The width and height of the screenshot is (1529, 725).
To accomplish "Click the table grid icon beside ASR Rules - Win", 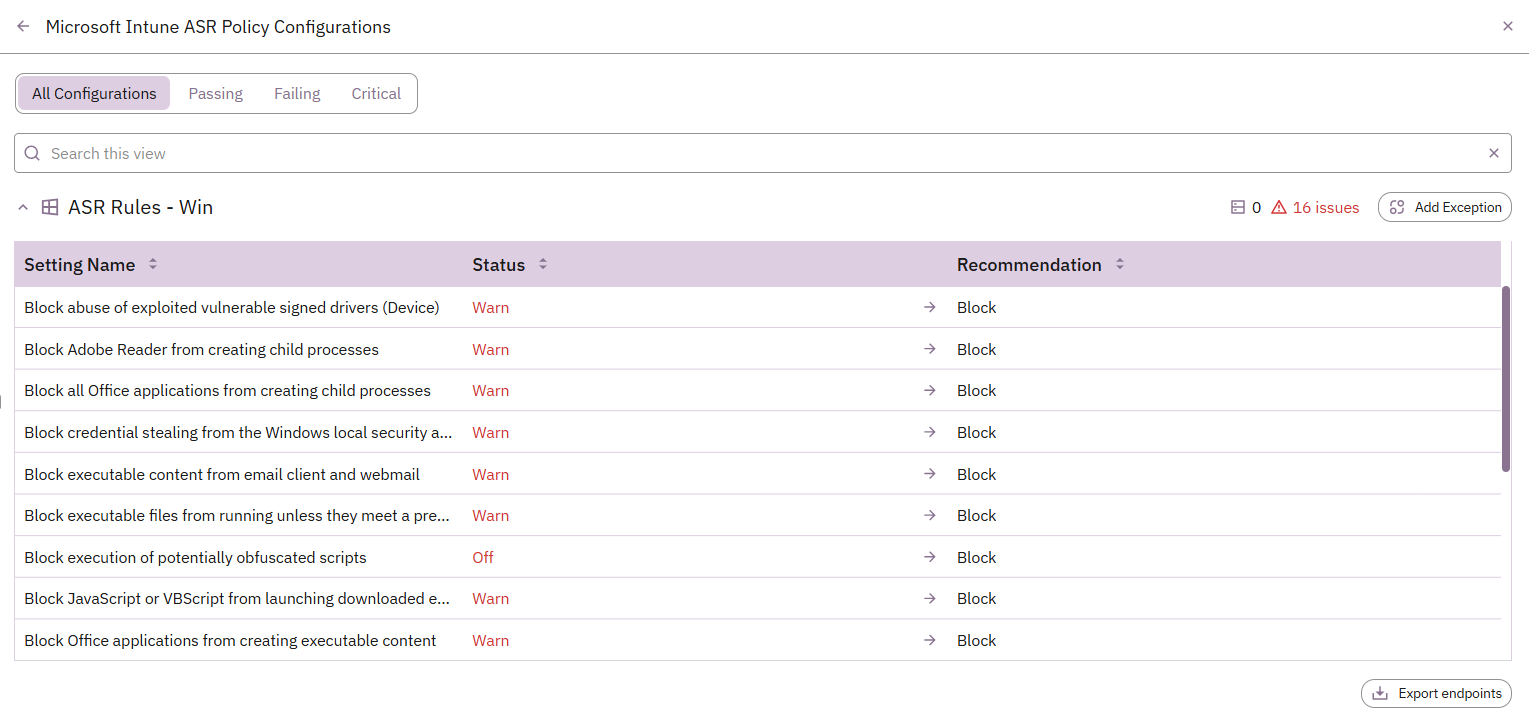I will pos(50,207).
